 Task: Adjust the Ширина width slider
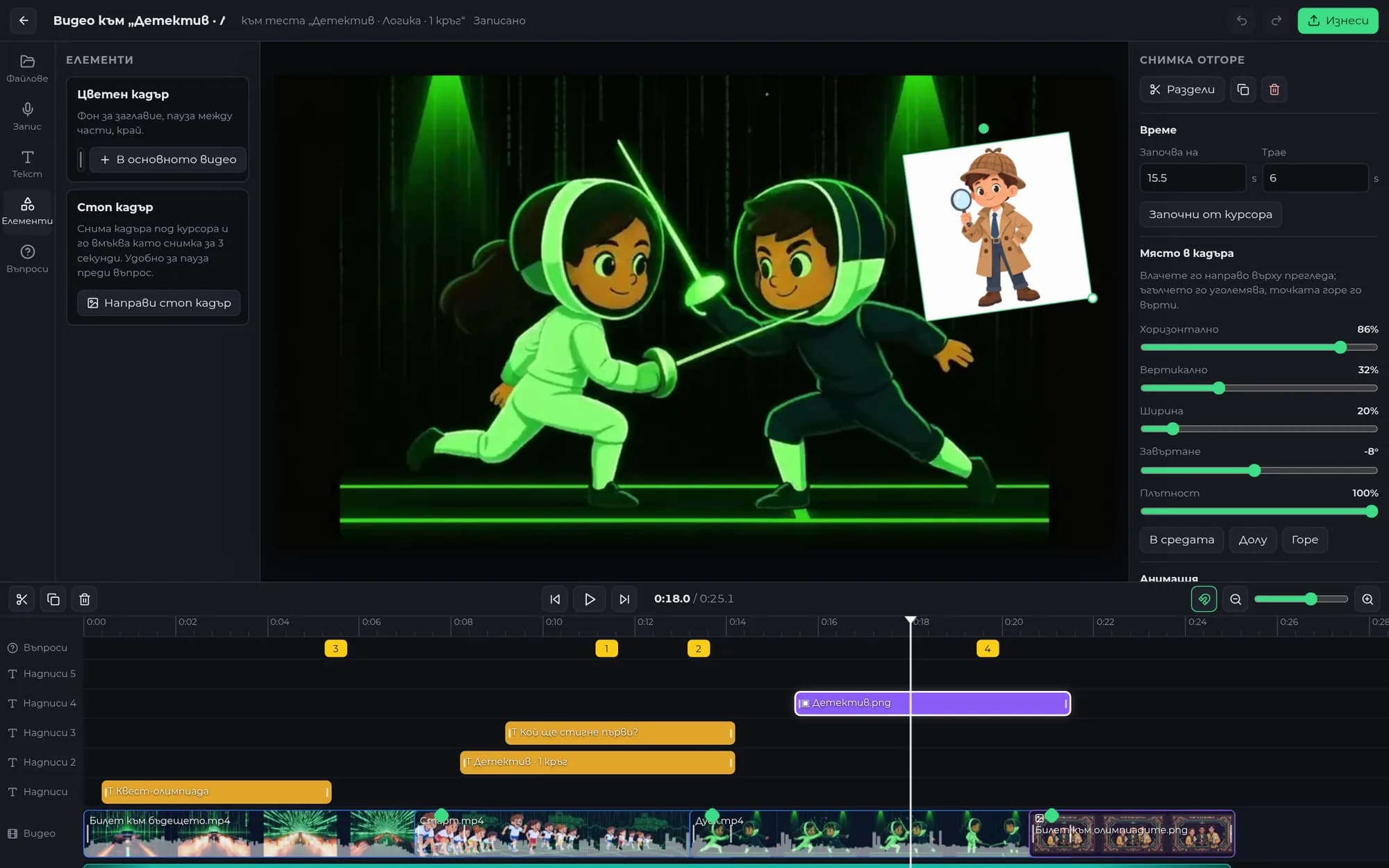coord(1258,429)
